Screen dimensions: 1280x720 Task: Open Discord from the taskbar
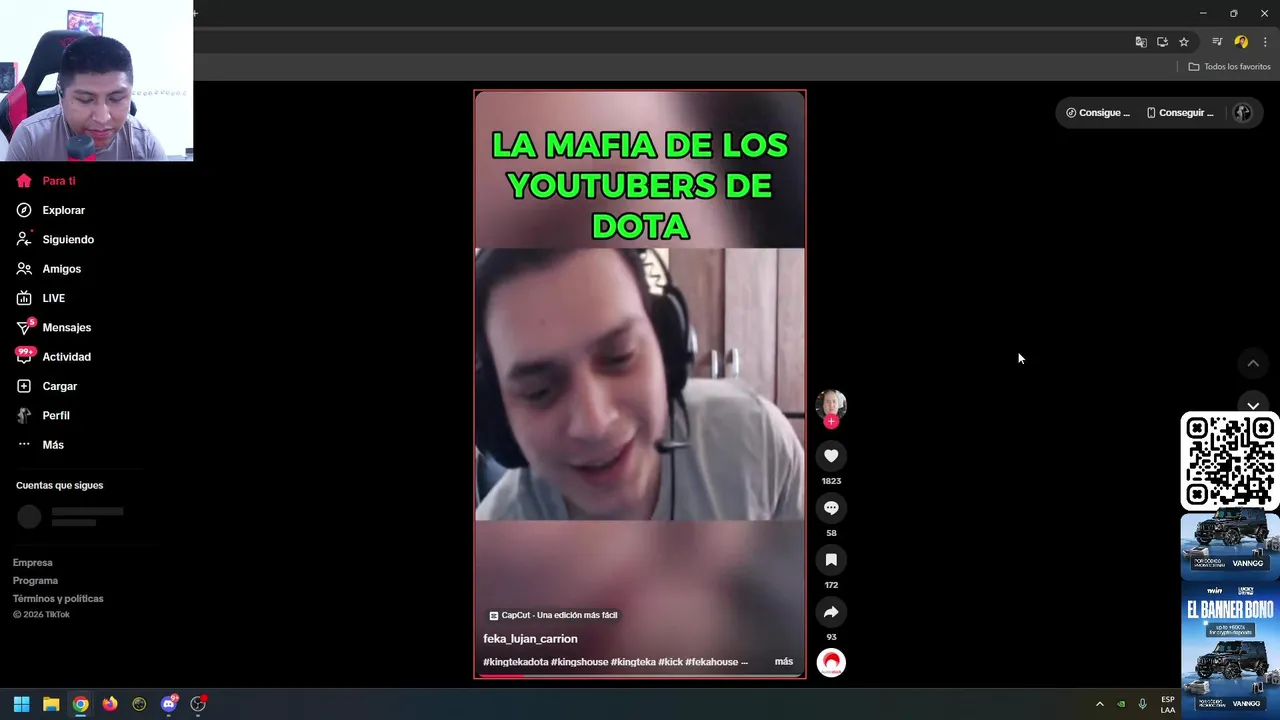pyautogui.click(x=169, y=704)
